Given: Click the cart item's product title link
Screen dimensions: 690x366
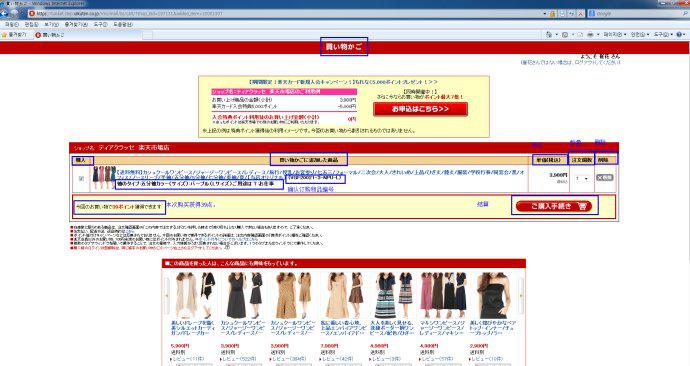Looking at the screenshot, I should (x=321, y=175).
